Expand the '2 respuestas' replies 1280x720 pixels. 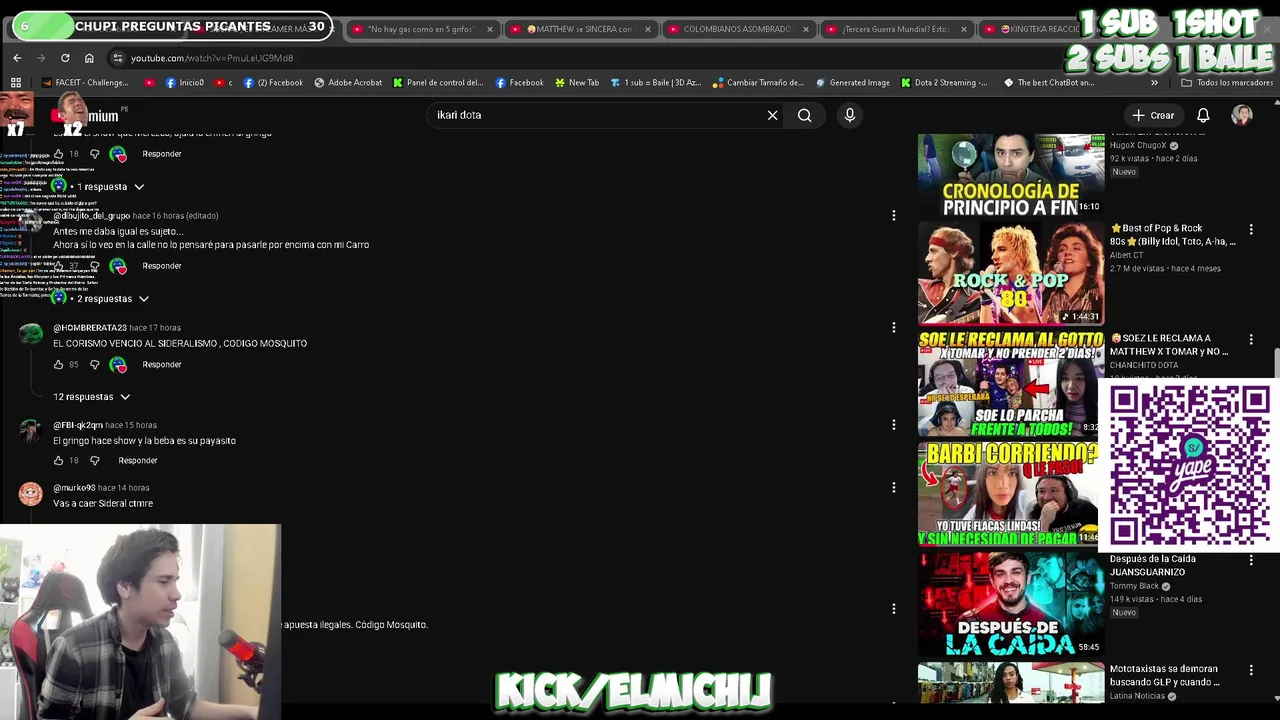click(x=113, y=299)
